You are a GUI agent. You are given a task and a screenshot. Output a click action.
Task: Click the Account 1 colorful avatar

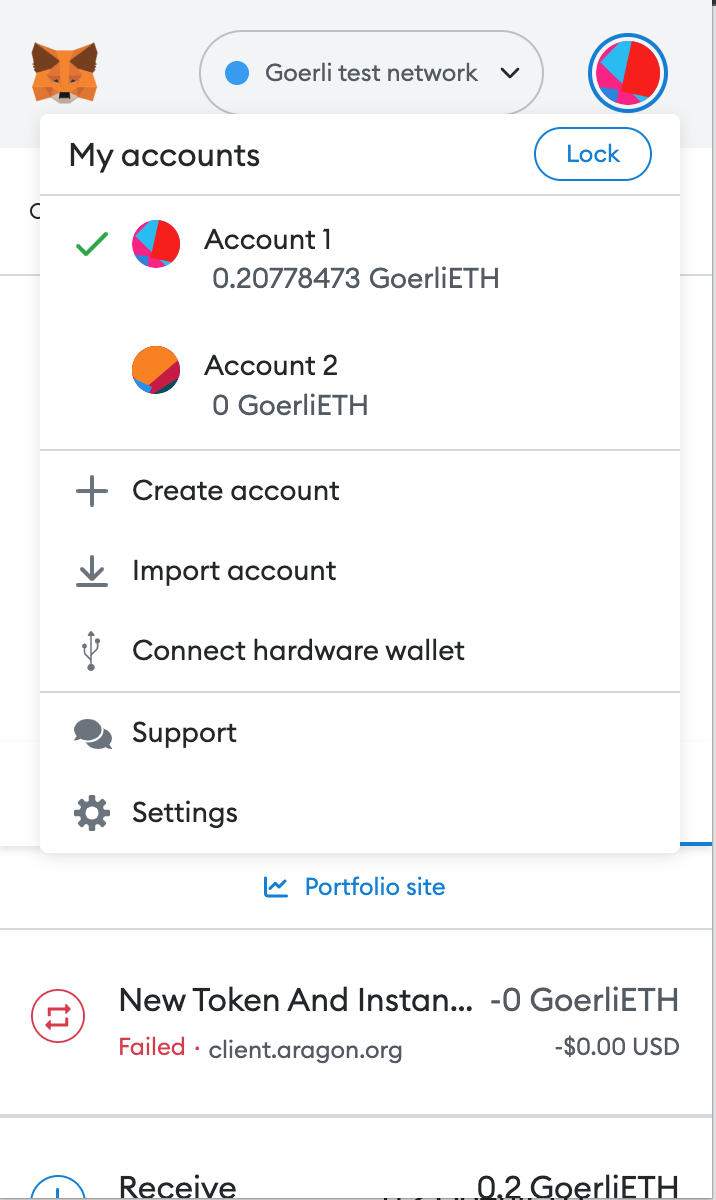[x=156, y=244]
